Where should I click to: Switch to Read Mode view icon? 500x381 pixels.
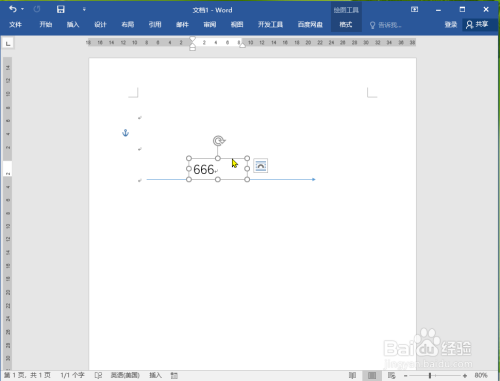click(x=352, y=375)
